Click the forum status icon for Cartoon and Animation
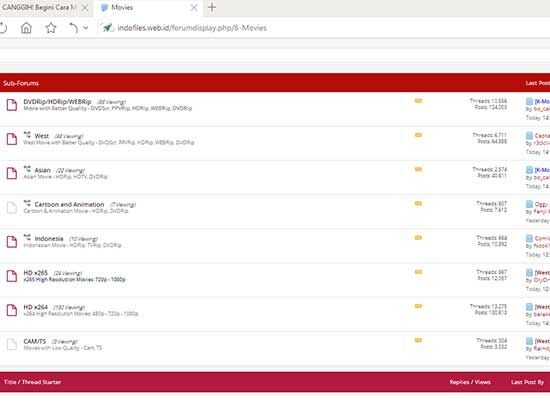The height and width of the screenshot is (403, 550). click(x=12, y=207)
